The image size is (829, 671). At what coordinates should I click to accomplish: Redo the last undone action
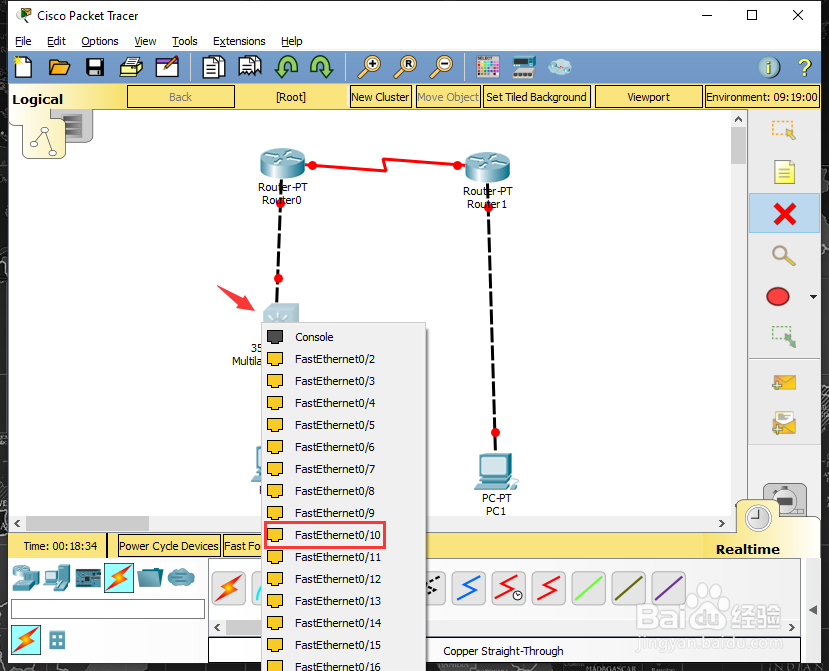(321, 67)
